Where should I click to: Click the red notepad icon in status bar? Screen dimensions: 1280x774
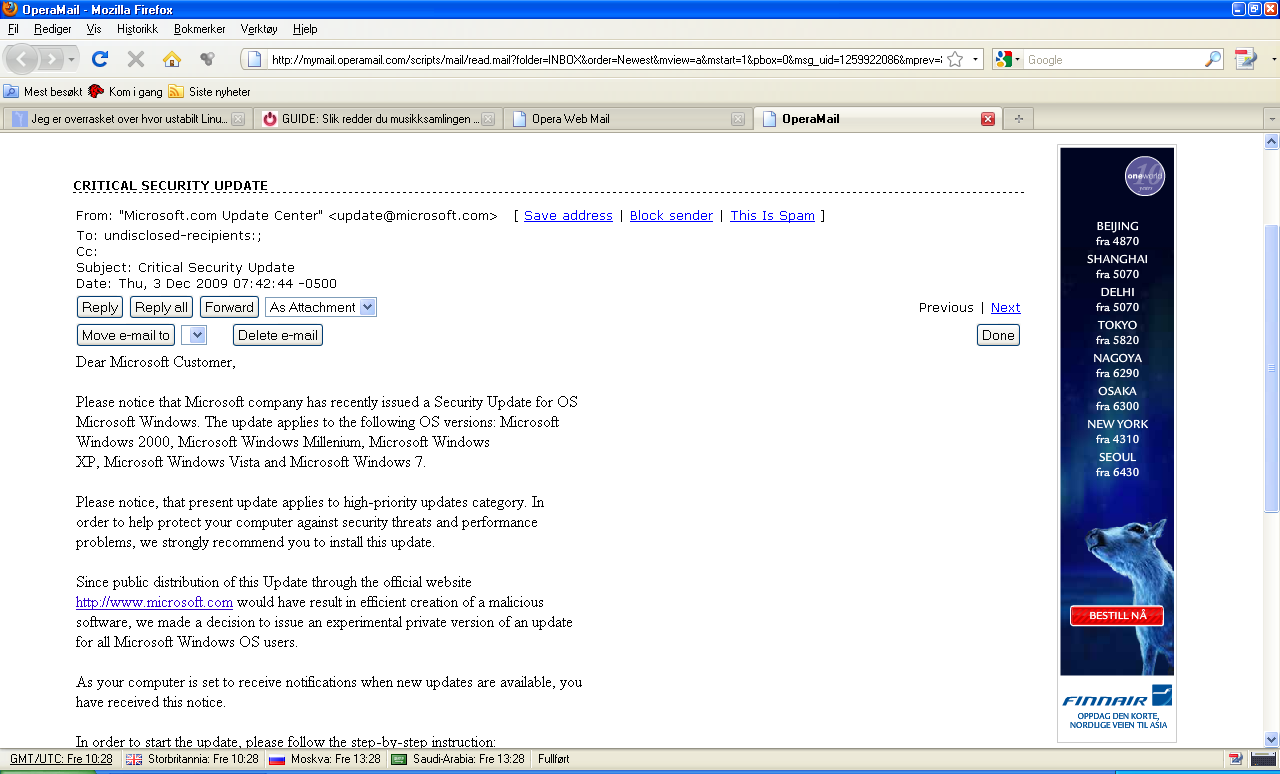tap(1236, 759)
